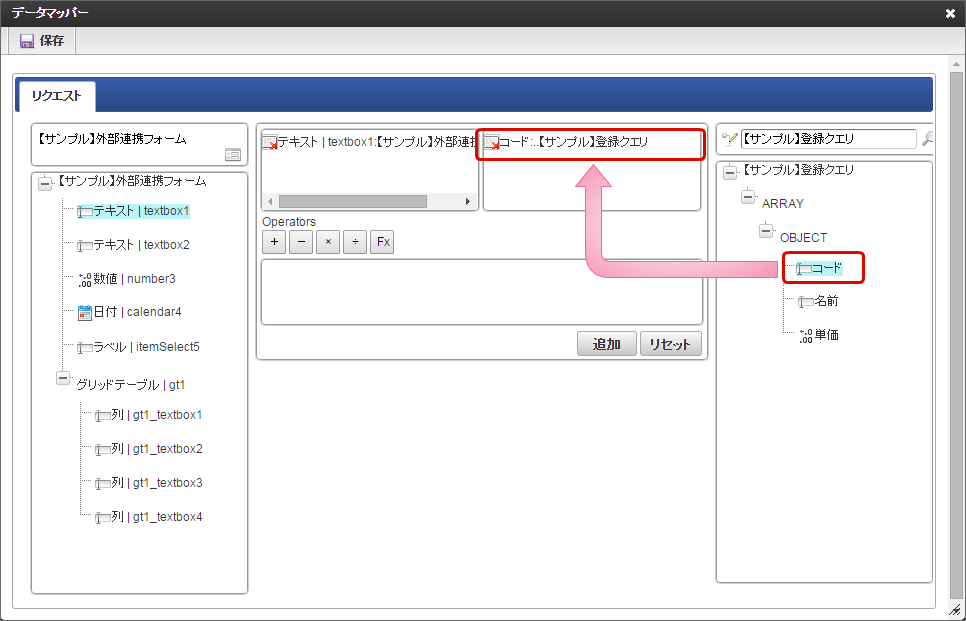This screenshot has width=966, height=621.
Task: Click the left arrow of input list scrollbar
Action: click(269, 201)
